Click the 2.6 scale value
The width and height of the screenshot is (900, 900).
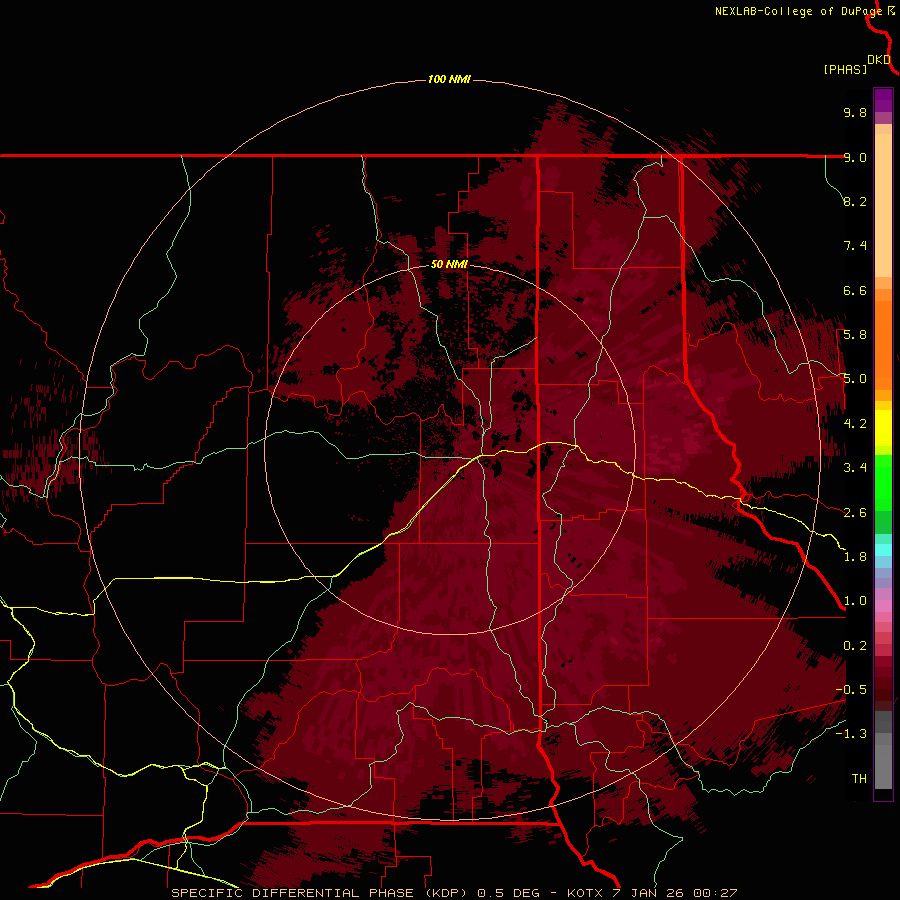click(855, 513)
